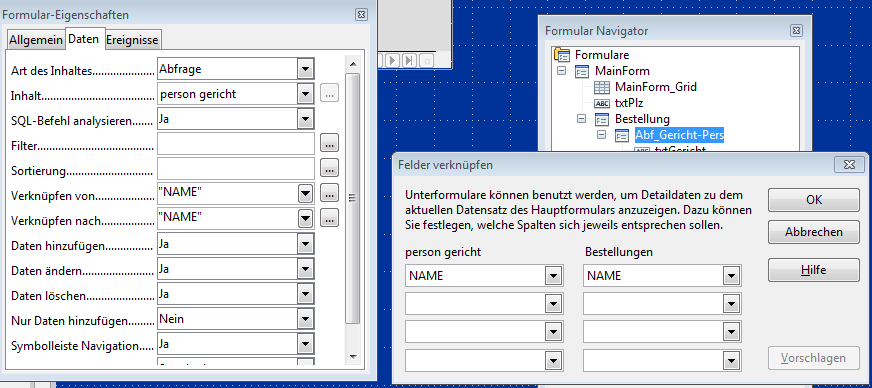Image resolution: width=872 pixels, height=388 pixels.
Task: Click the last record navigation arrow
Action: tap(409, 60)
